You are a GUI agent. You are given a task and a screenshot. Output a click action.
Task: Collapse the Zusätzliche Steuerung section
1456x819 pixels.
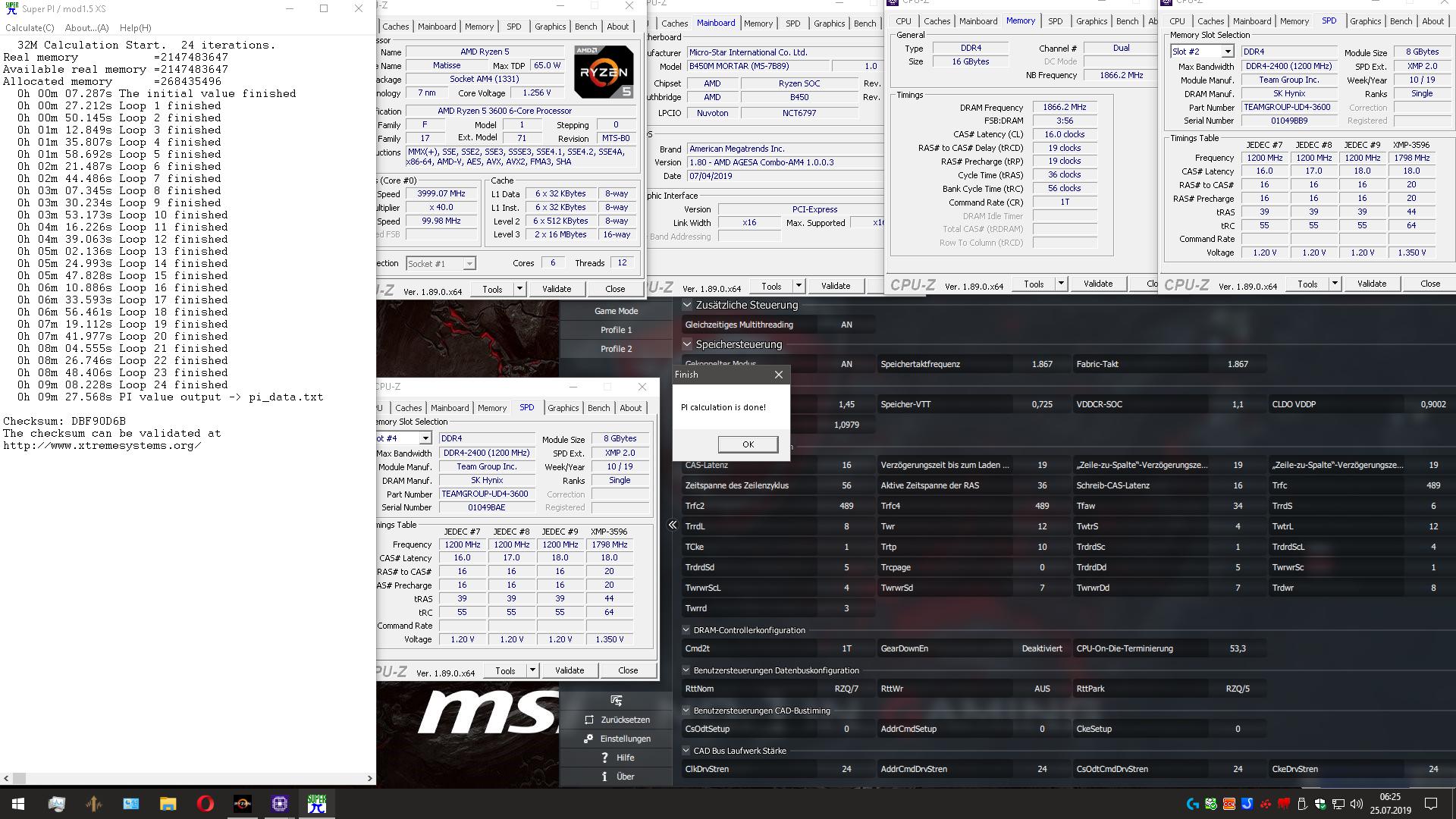(x=687, y=305)
